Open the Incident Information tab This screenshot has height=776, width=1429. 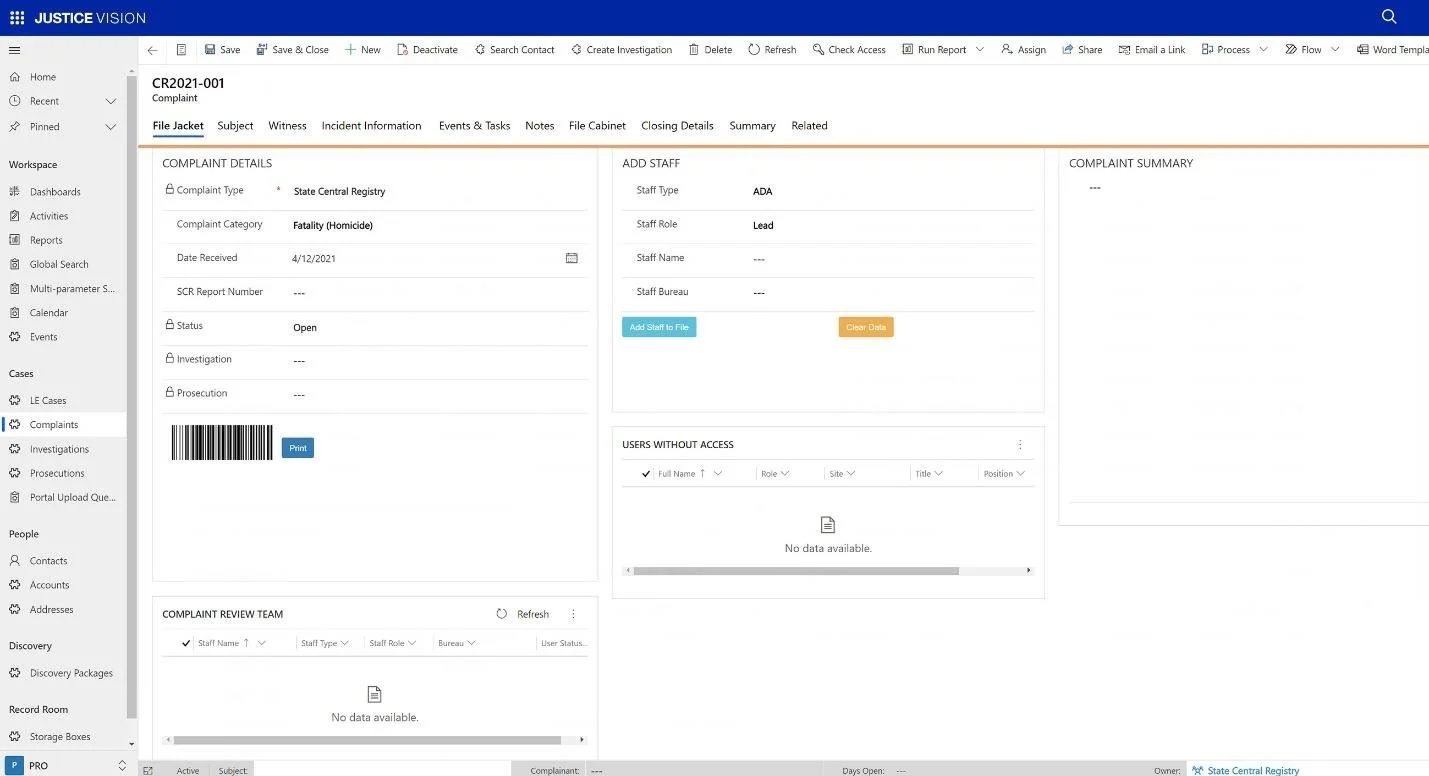click(371, 126)
